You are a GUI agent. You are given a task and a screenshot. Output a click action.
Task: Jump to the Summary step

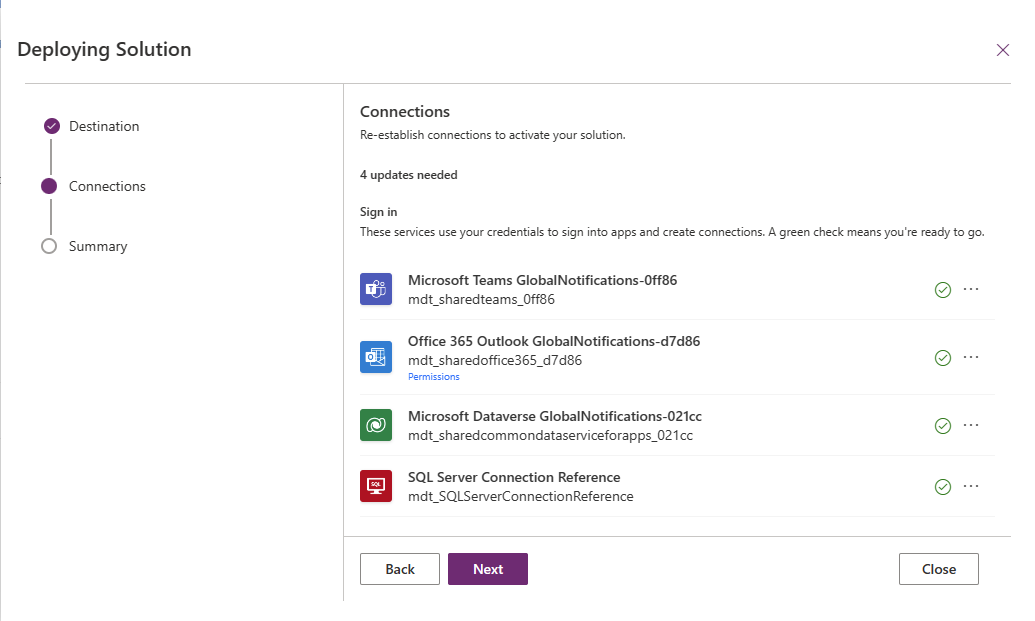(x=98, y=246)
